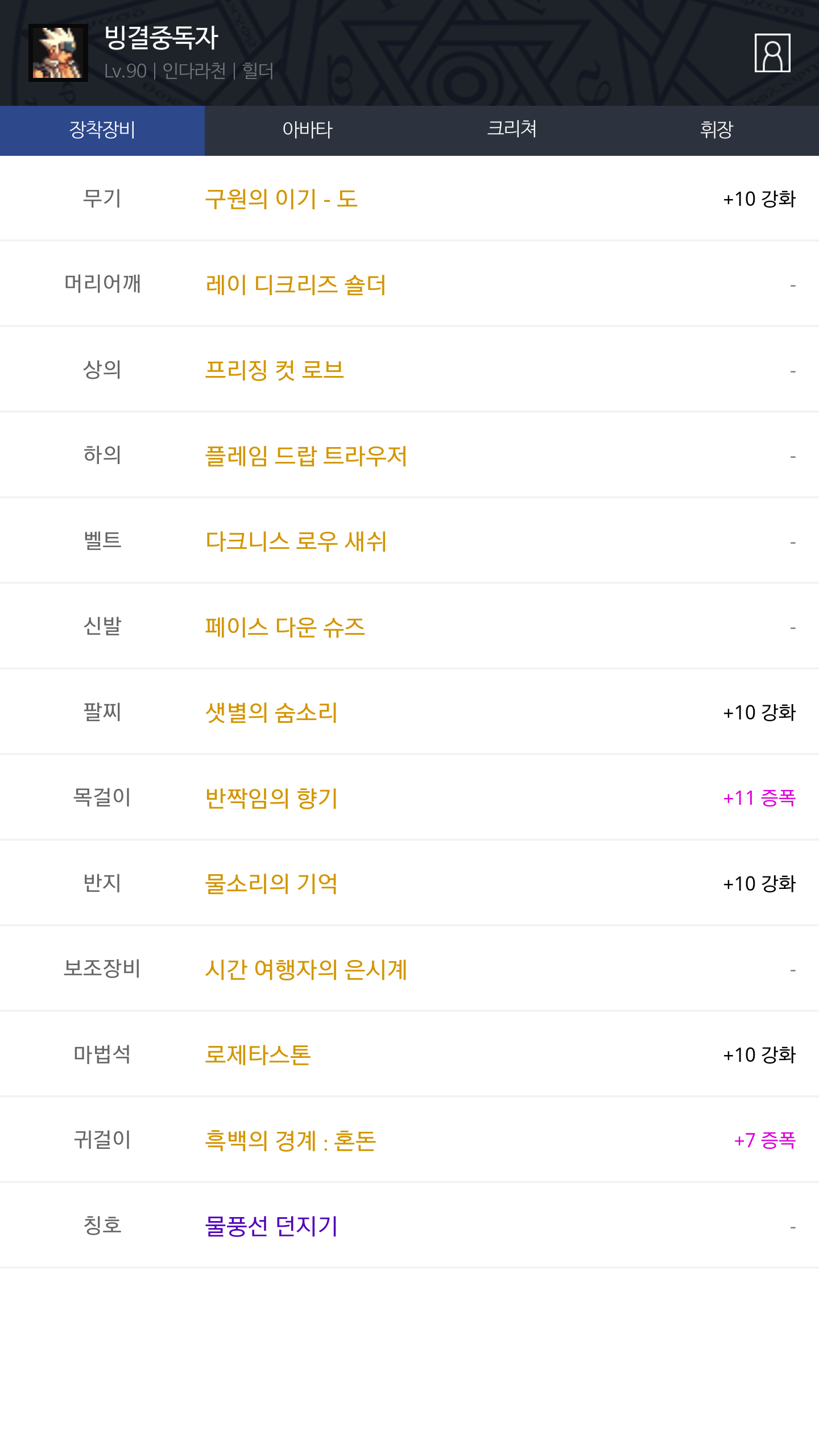Image resolution: width=819 pixels, height=1456 pixels.
Task: Open the 페이스 다운 슈즈 item
Action: pos(285,627)
